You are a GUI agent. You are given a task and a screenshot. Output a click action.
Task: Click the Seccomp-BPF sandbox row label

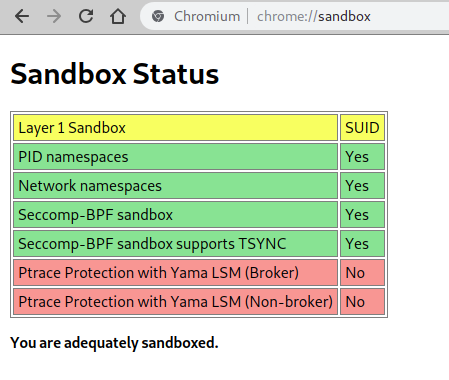(176, 215)
